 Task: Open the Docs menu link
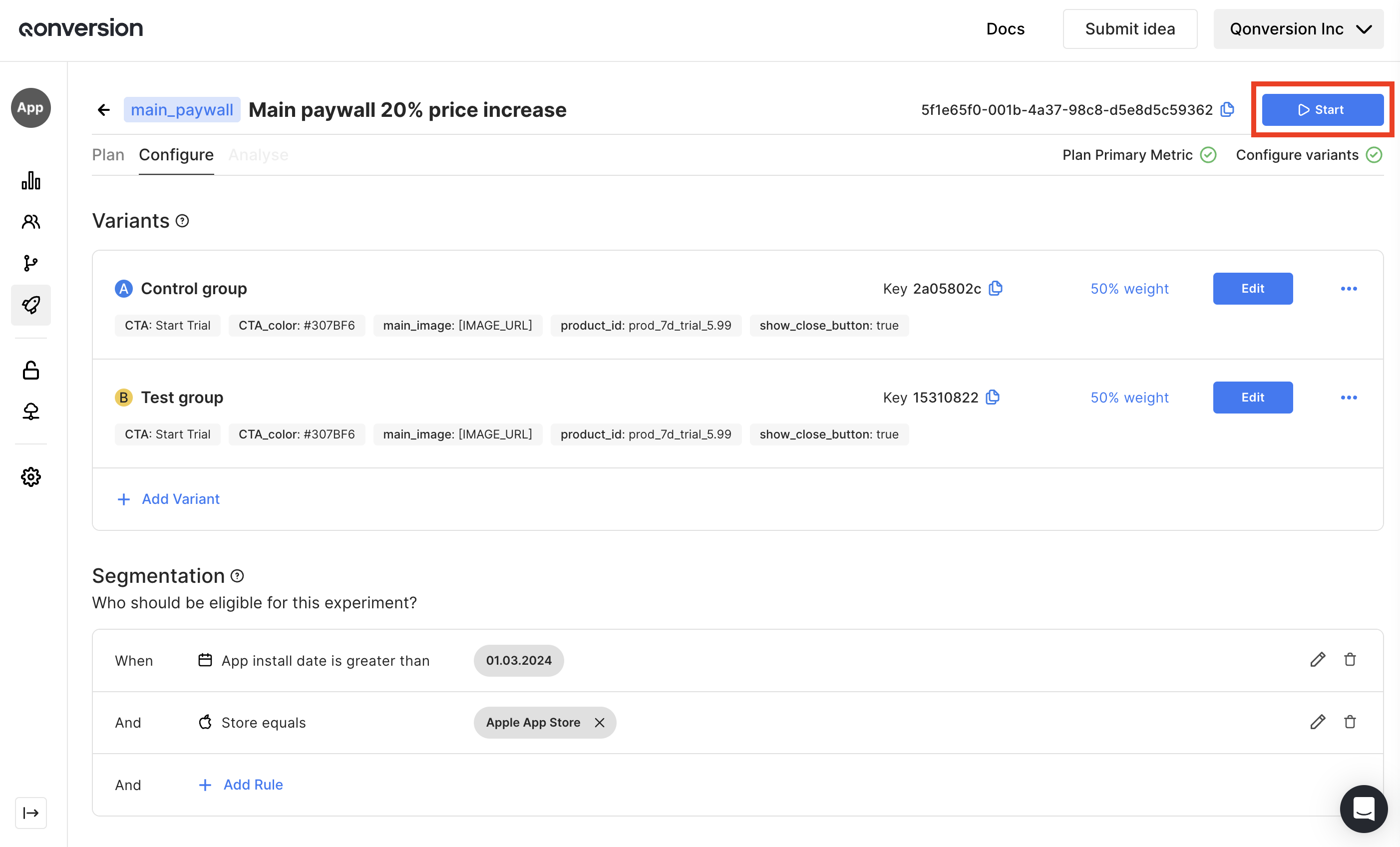(1005, 29)
